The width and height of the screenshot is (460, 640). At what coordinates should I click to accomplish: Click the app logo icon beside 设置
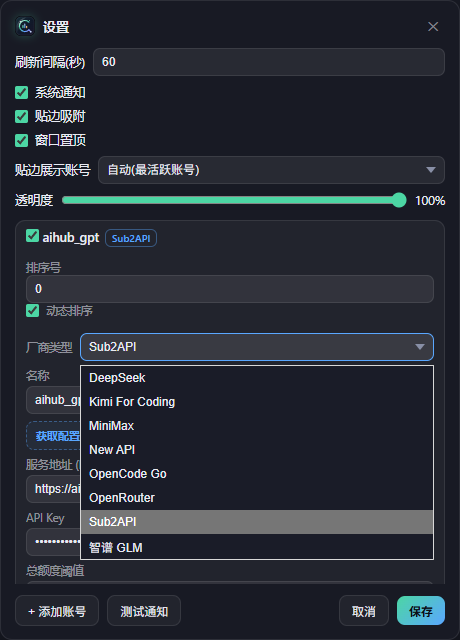(25, 27)
